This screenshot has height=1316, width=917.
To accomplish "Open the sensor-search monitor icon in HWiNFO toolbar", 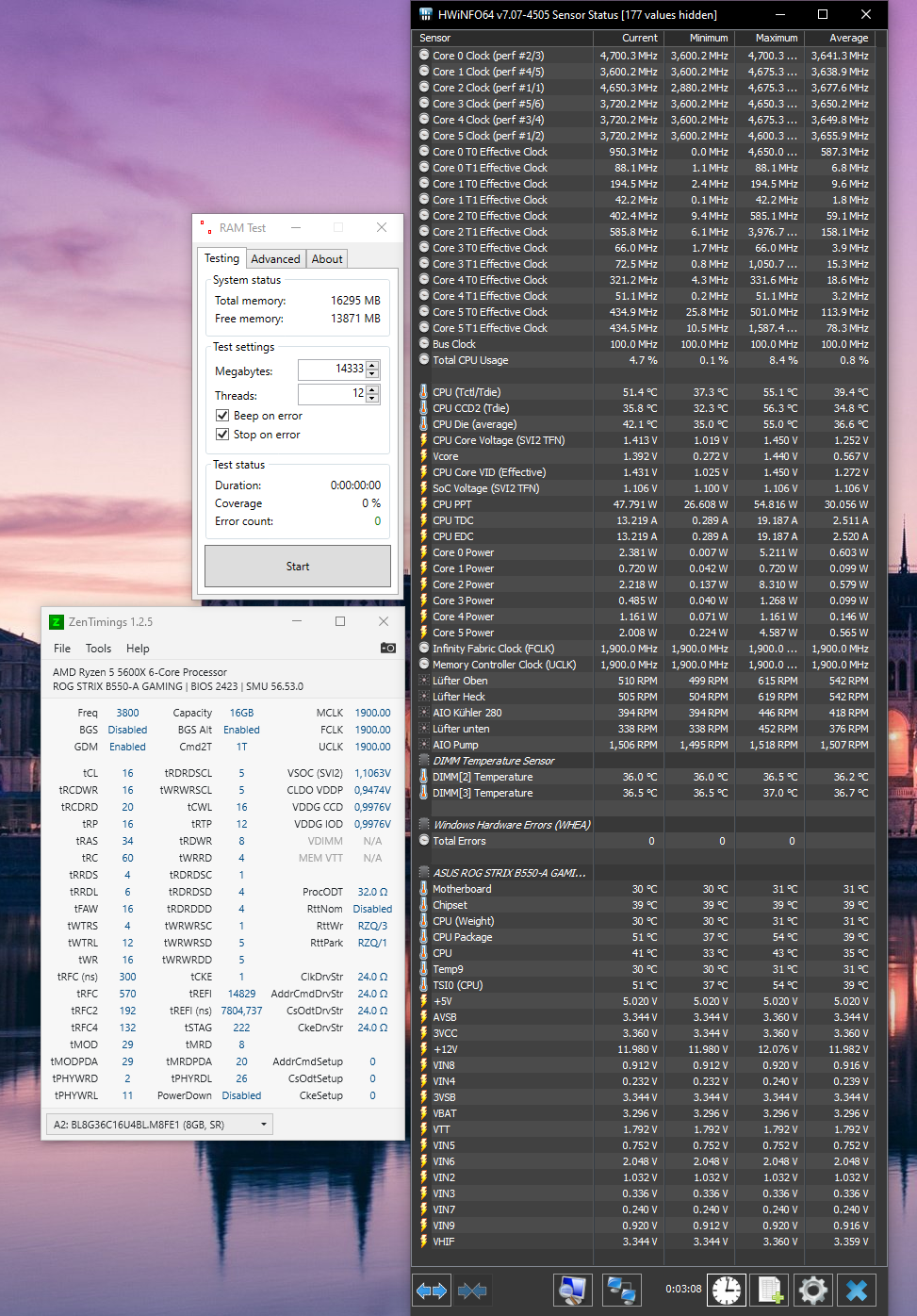I will click(572, 1290).
